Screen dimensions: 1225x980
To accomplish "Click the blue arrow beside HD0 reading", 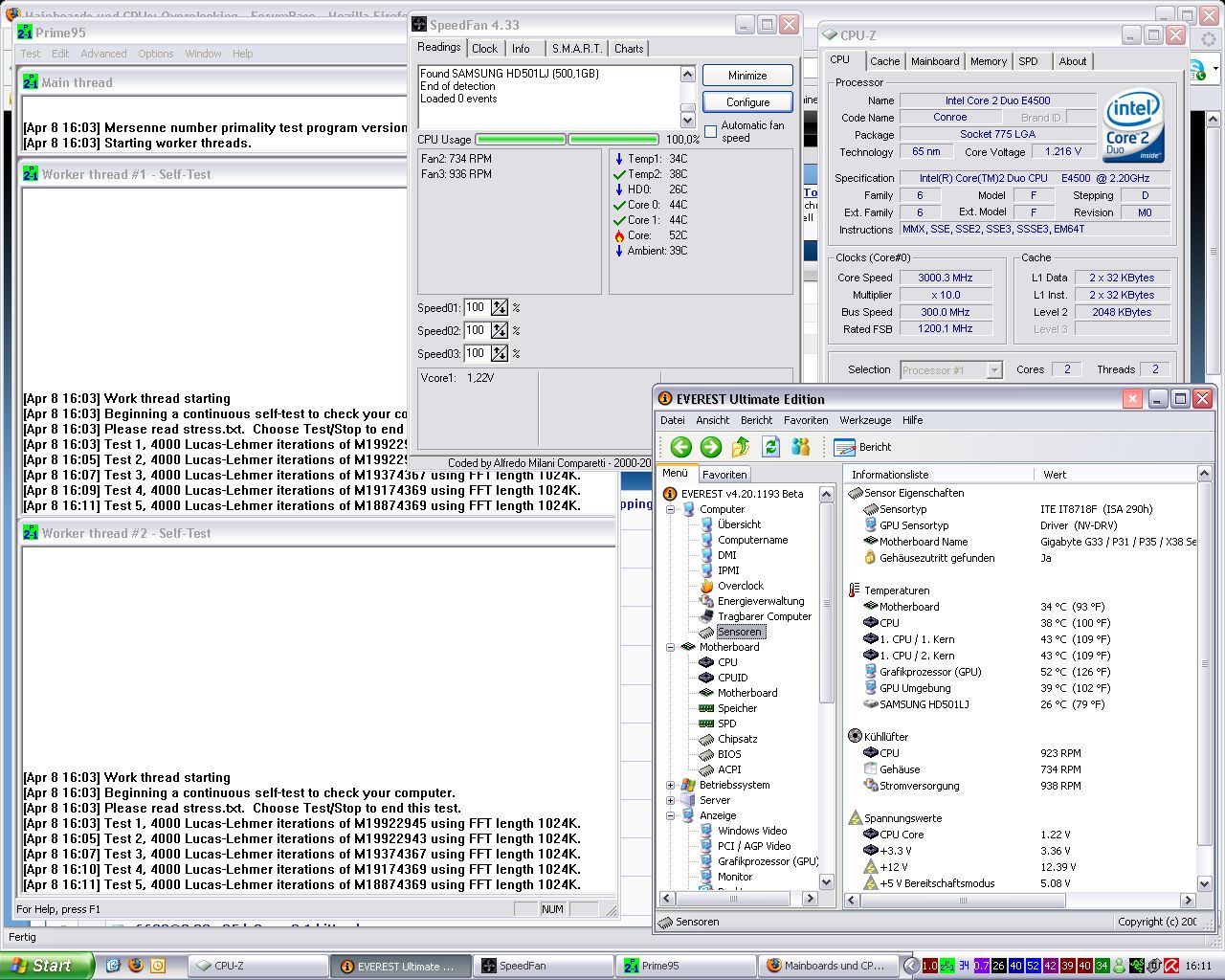I will [x=619, y=189].
